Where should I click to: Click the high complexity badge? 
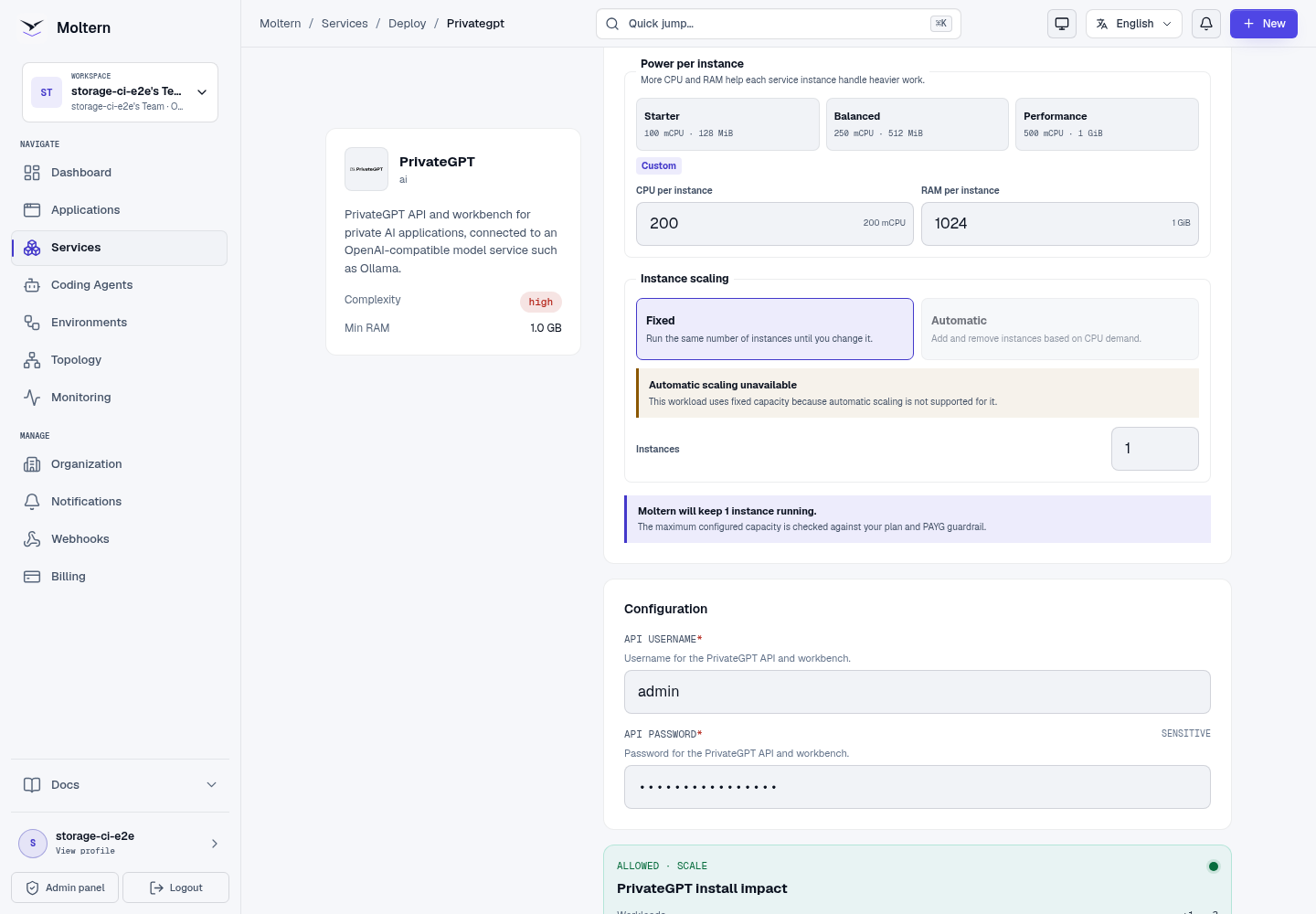pyautogui.click(x=541, y=303)
